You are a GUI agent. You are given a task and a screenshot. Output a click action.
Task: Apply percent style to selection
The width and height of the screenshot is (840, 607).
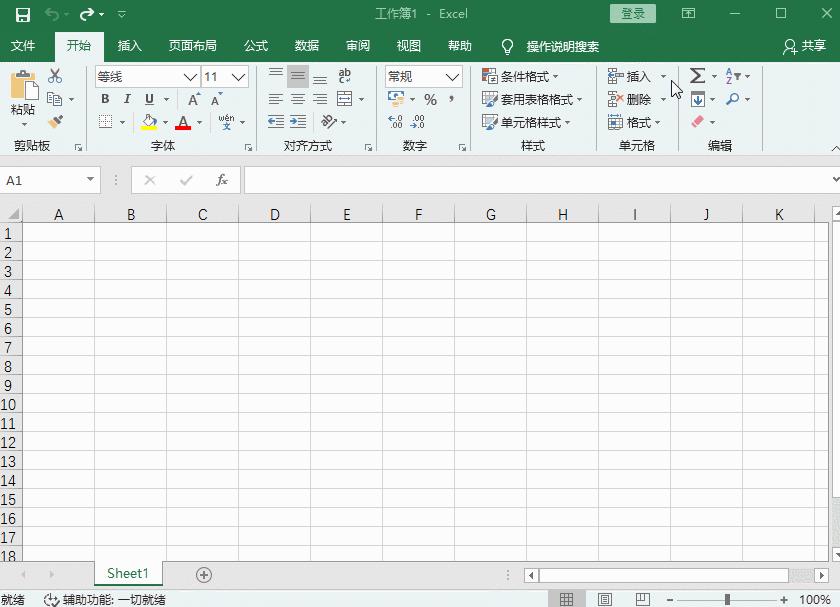[430, 99]
